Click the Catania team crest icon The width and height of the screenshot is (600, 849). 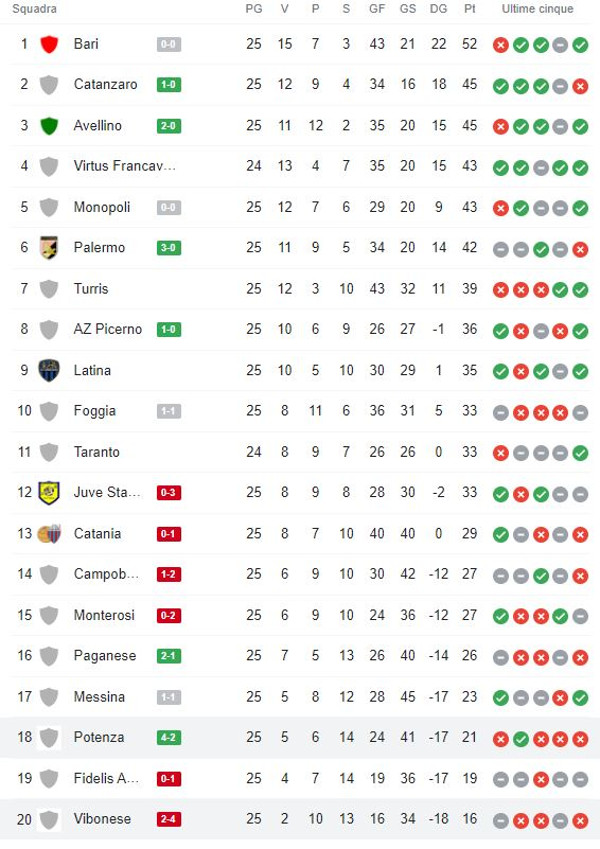tap(49, 533)
